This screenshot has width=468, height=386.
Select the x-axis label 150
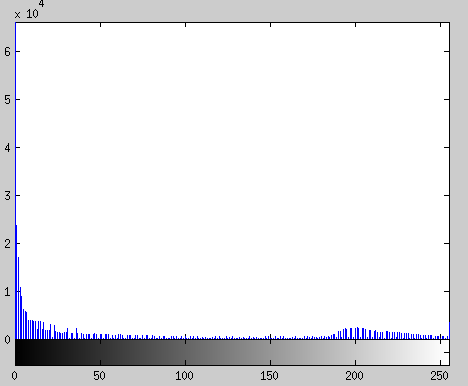point(269,376)
